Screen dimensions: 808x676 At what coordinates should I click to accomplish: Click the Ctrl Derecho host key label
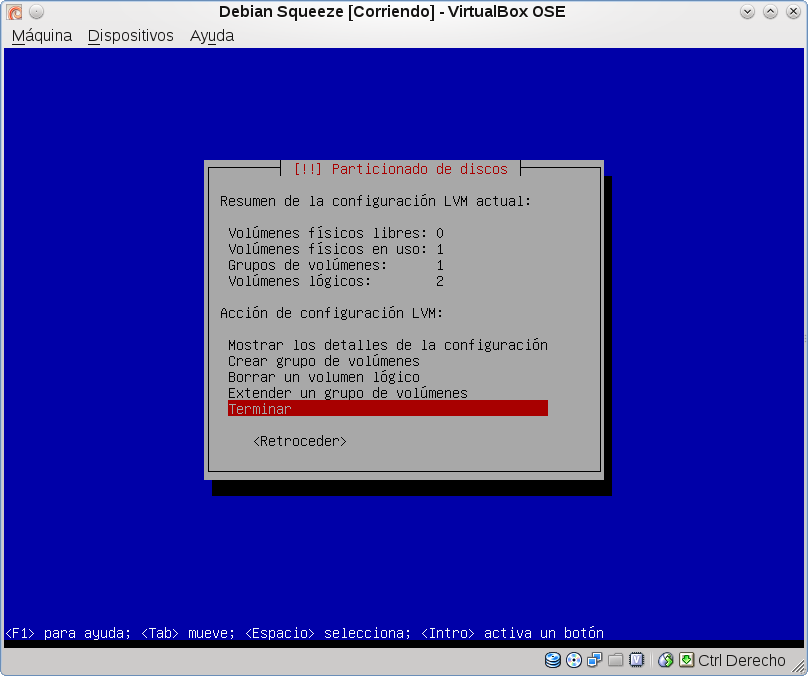click(x=742, y=660)
